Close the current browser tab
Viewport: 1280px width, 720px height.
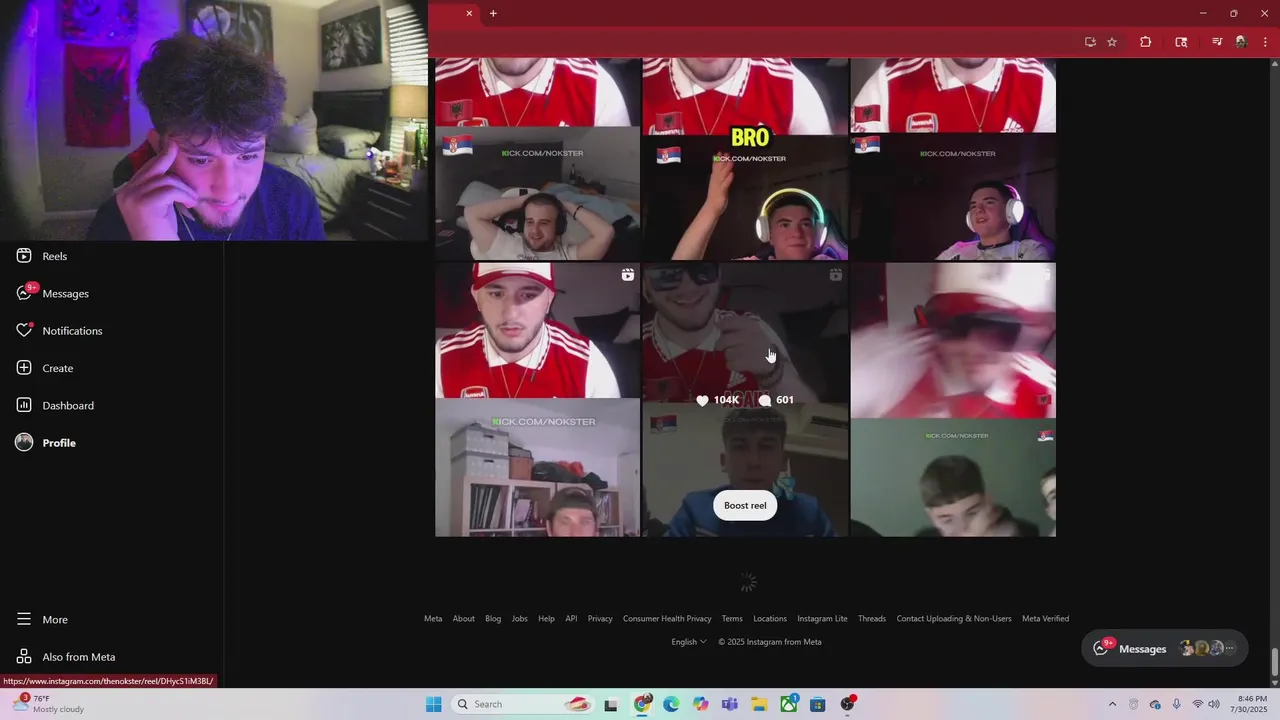[469, 13]
